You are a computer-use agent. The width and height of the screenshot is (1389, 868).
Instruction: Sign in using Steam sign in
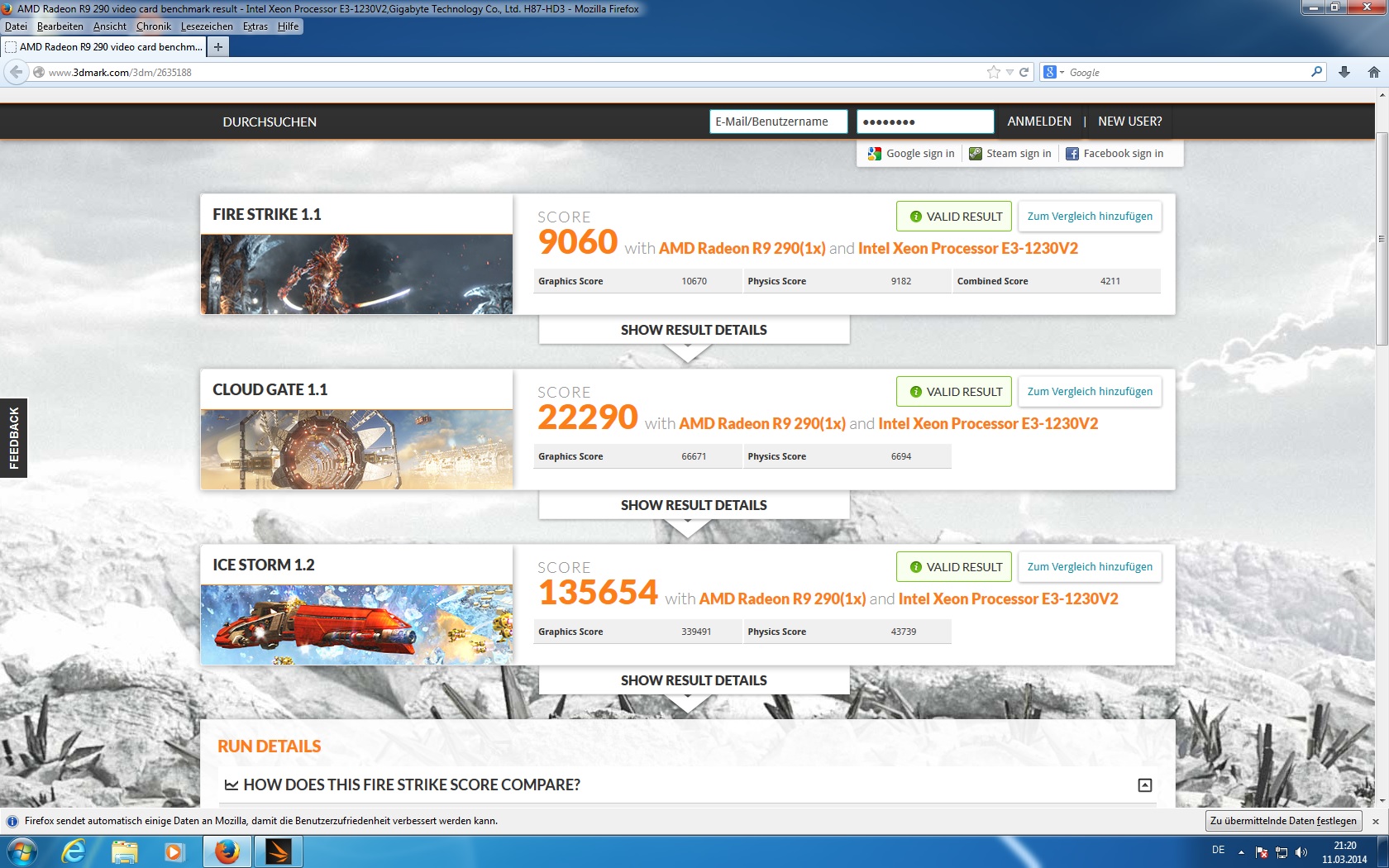click(1010, 154)
